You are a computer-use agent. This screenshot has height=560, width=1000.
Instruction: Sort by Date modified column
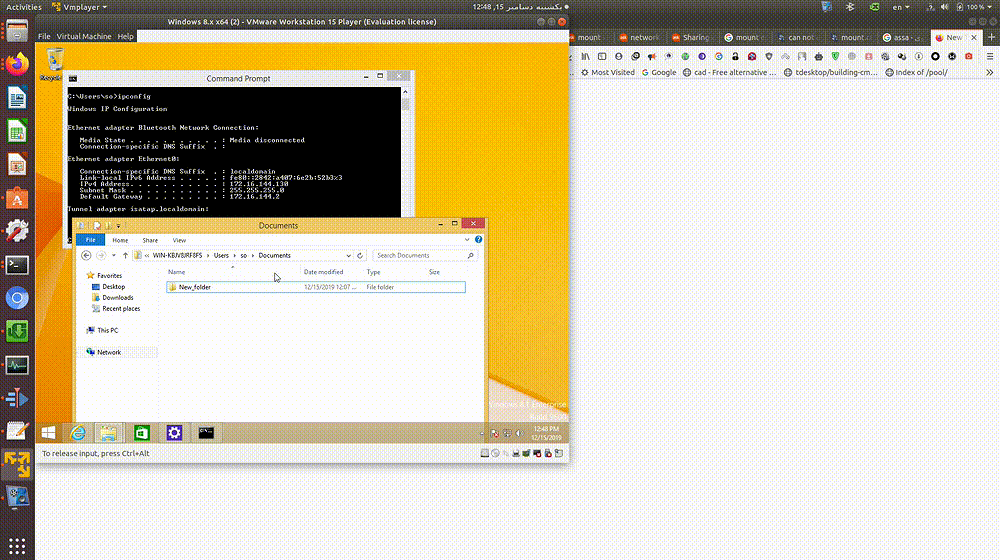coord(323,272)
